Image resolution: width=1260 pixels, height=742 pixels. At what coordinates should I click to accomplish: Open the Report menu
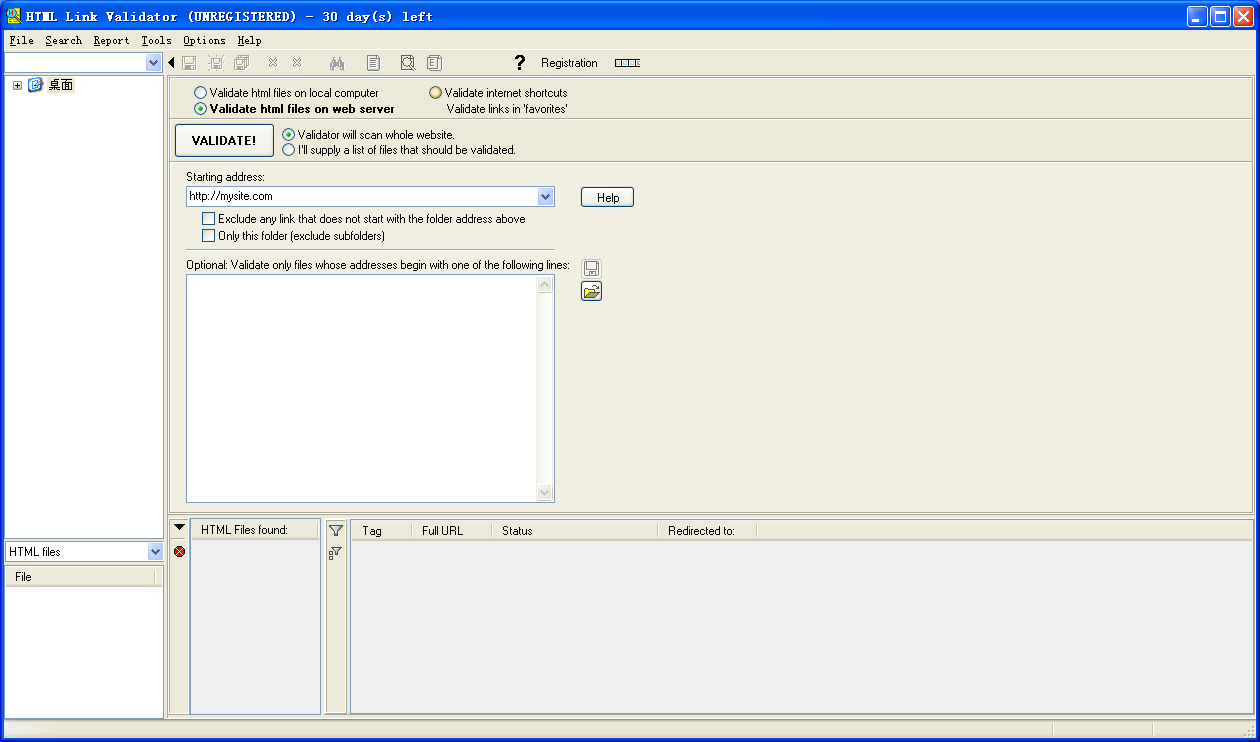pos(111,41)
